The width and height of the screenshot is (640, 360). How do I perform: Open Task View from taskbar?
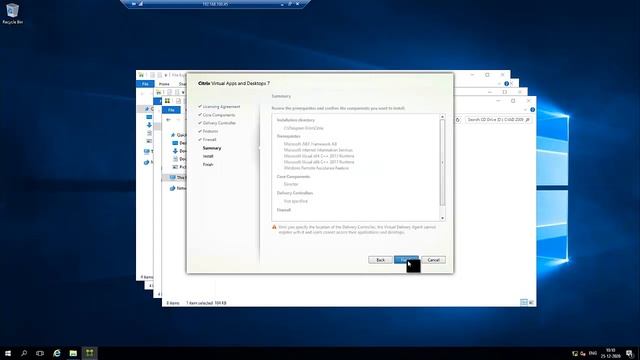pos(40,353)
